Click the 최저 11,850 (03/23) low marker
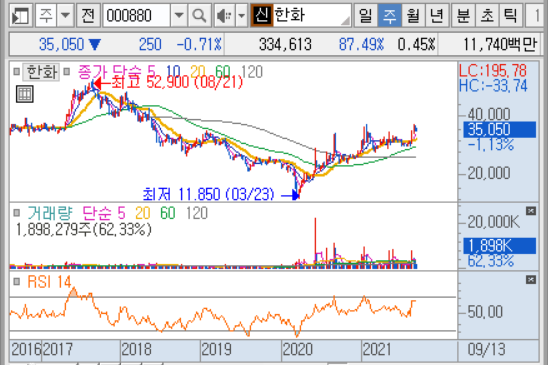Image resolution: width=548 pixels, height=365 pixels. 221,194
